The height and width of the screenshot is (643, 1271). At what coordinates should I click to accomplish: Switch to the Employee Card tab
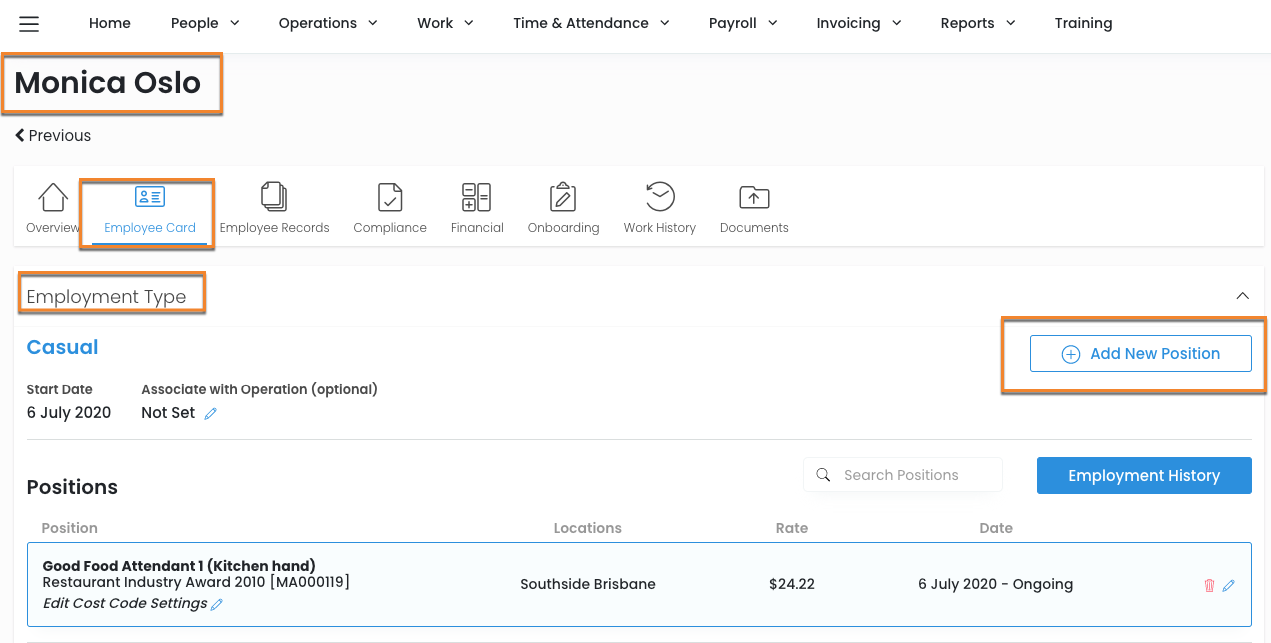click(x=150, y=209)
